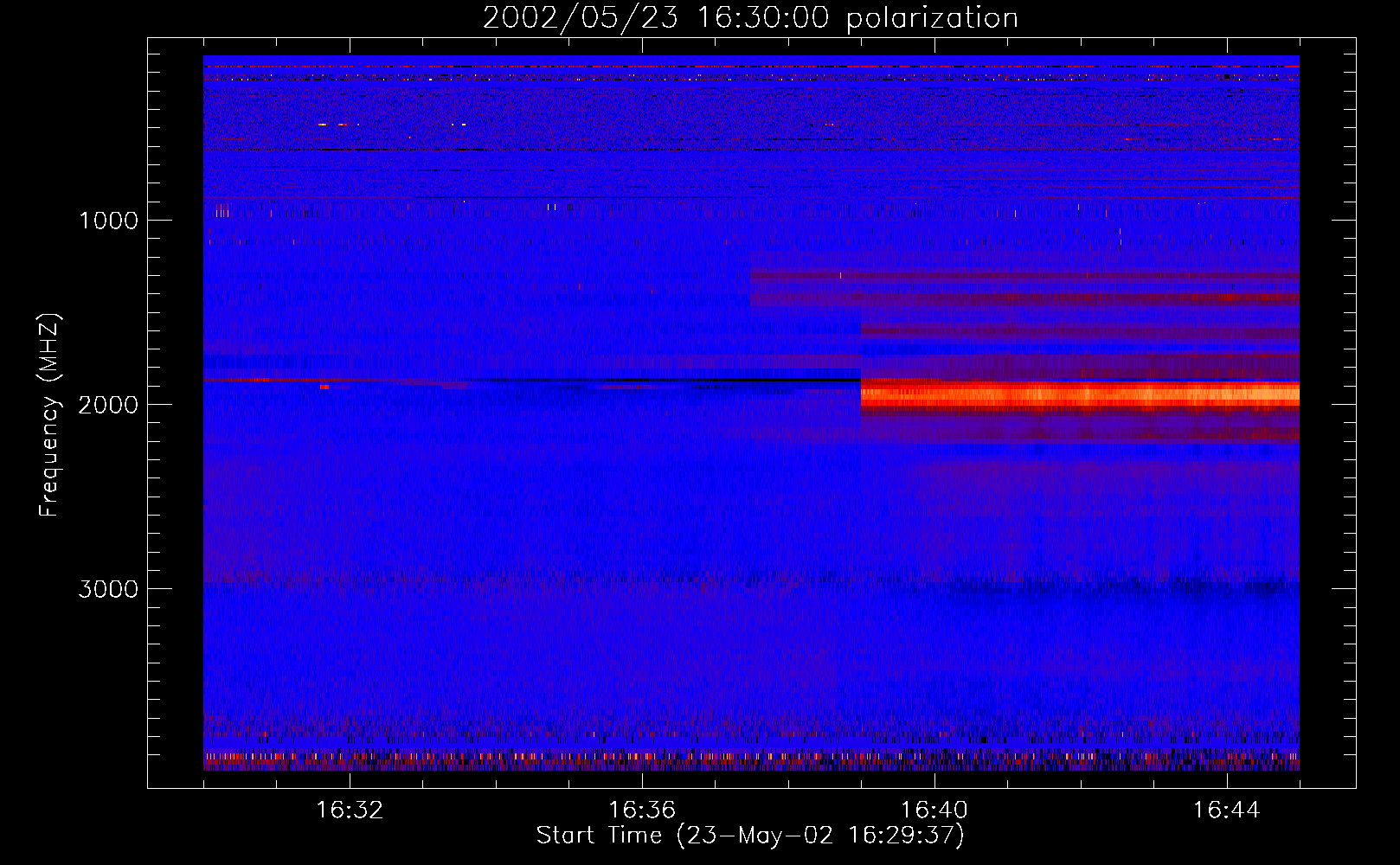This screenshot has height=865, width=1400.
Task: Click the plot title '2002/05/23 16:30:00 polarization'
Action: (750, 17)
